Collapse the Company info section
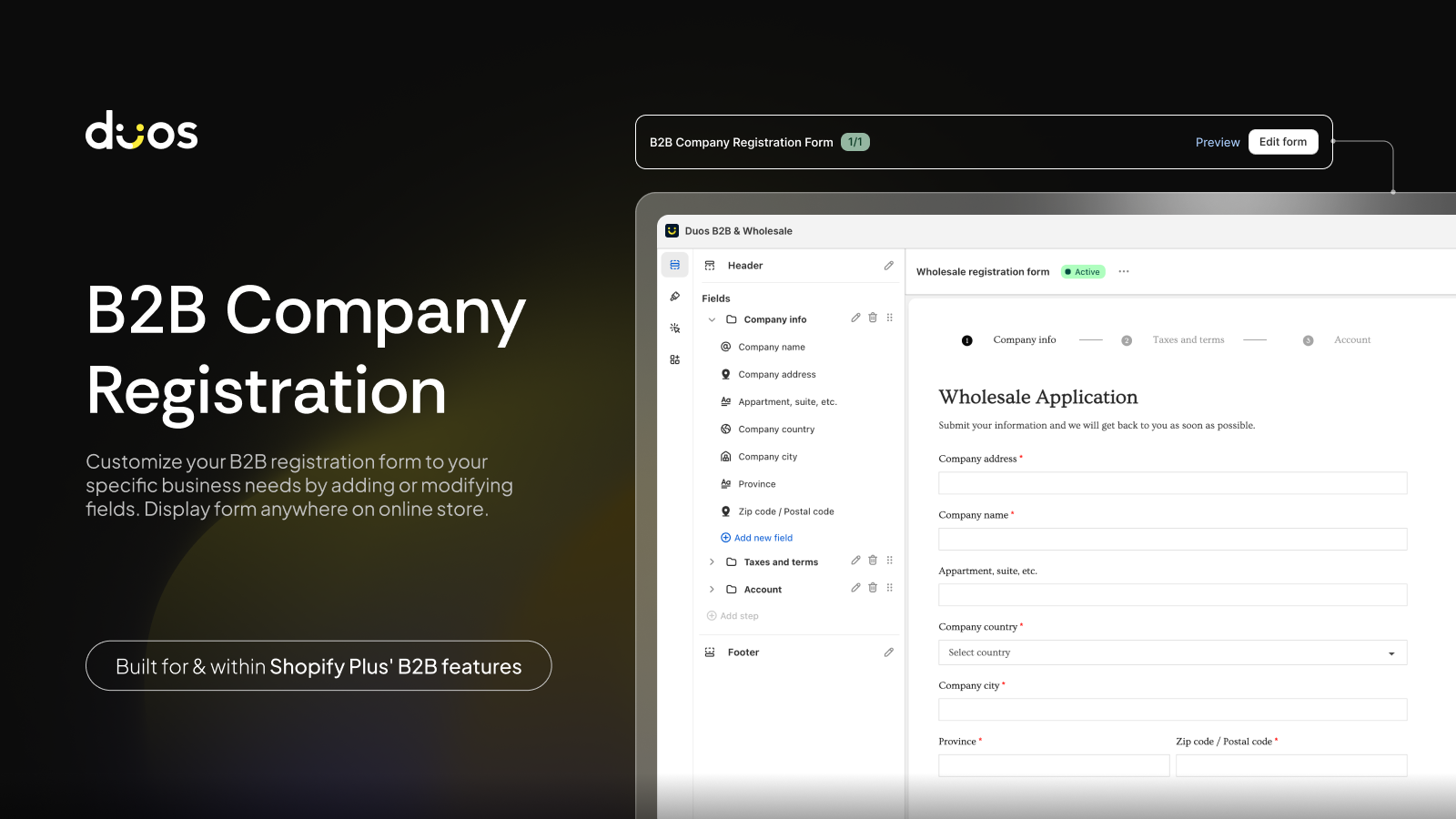The width and height of the screenshot is (1456, 819). pyautogui.click(x=713, y=318)
